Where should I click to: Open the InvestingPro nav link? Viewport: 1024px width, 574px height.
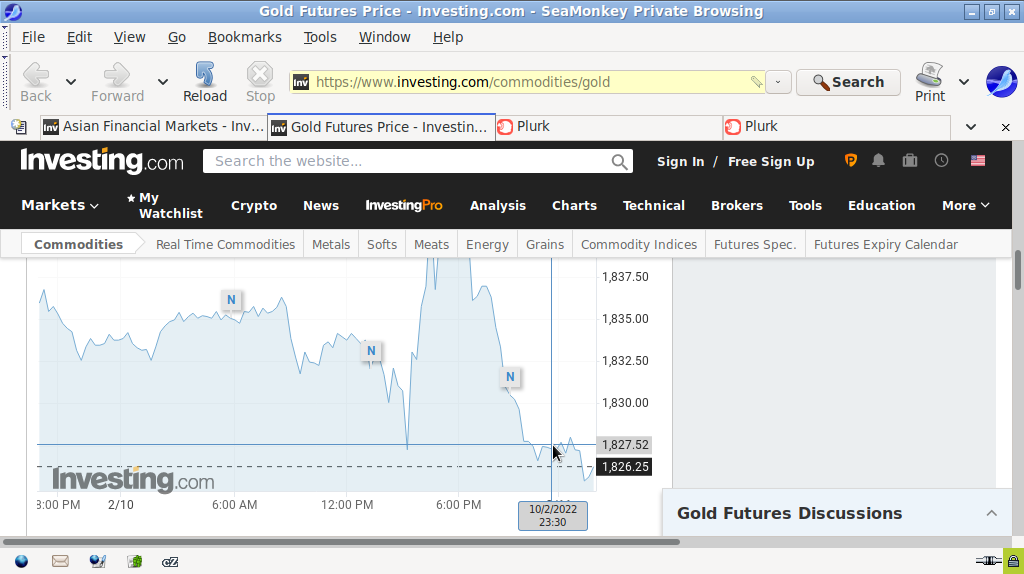pos(404,205)
